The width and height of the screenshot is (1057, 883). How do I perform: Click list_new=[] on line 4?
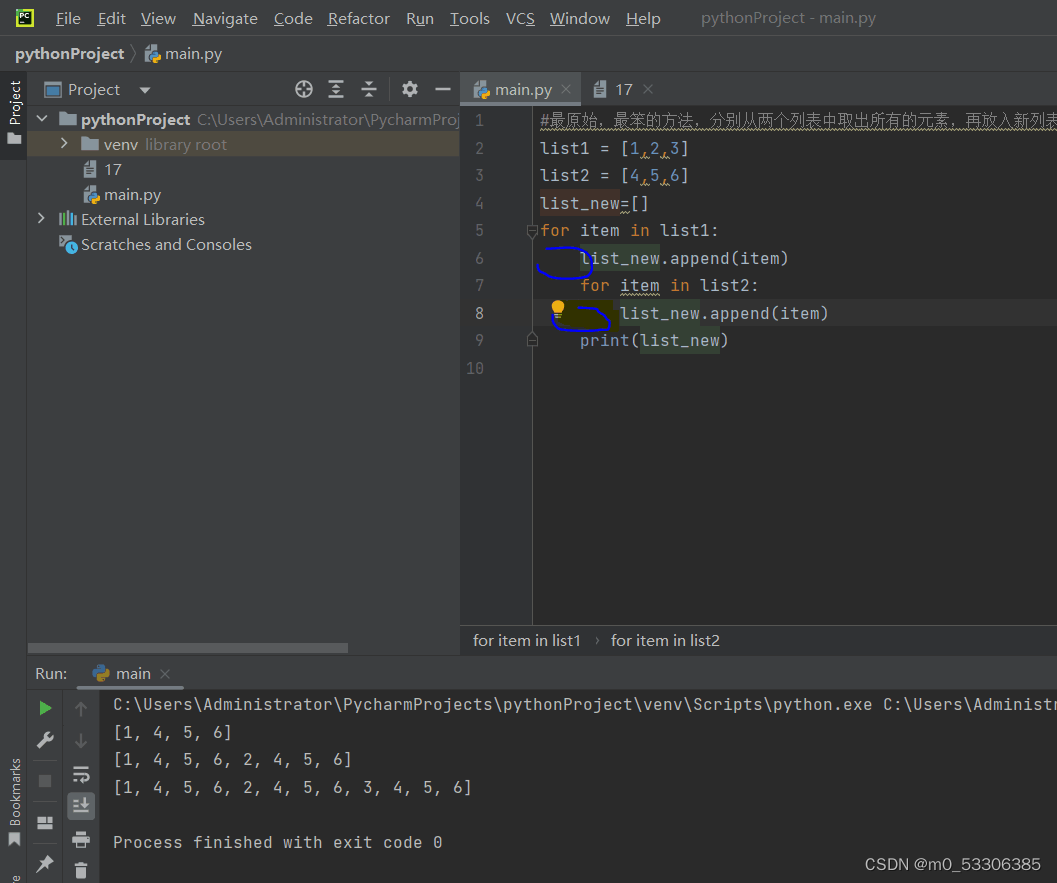click(594, 204)
